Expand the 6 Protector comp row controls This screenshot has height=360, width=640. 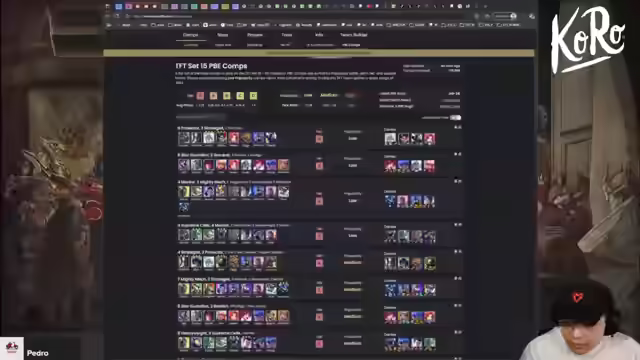tap(458, 127)
